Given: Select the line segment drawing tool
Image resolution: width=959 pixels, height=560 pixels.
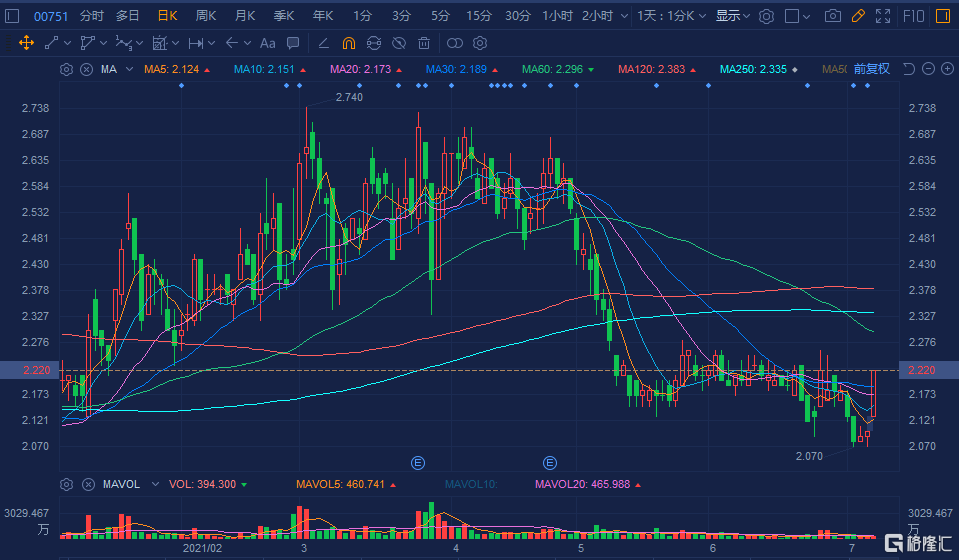Looking at the screenshot, I should point(52,43).
